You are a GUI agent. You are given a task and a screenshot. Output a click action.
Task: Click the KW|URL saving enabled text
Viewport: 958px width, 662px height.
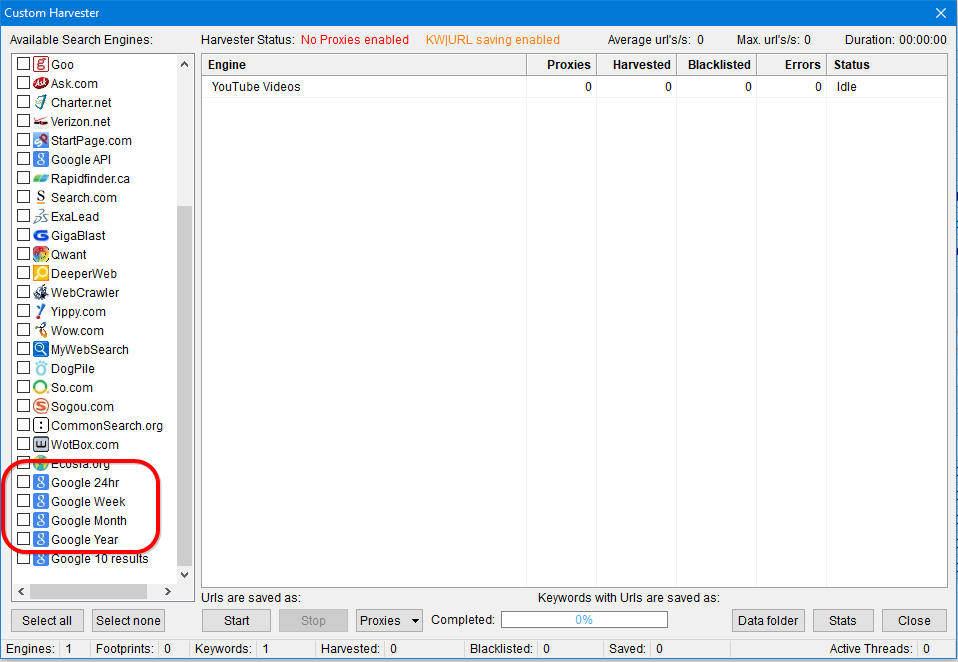pos(492,40)
